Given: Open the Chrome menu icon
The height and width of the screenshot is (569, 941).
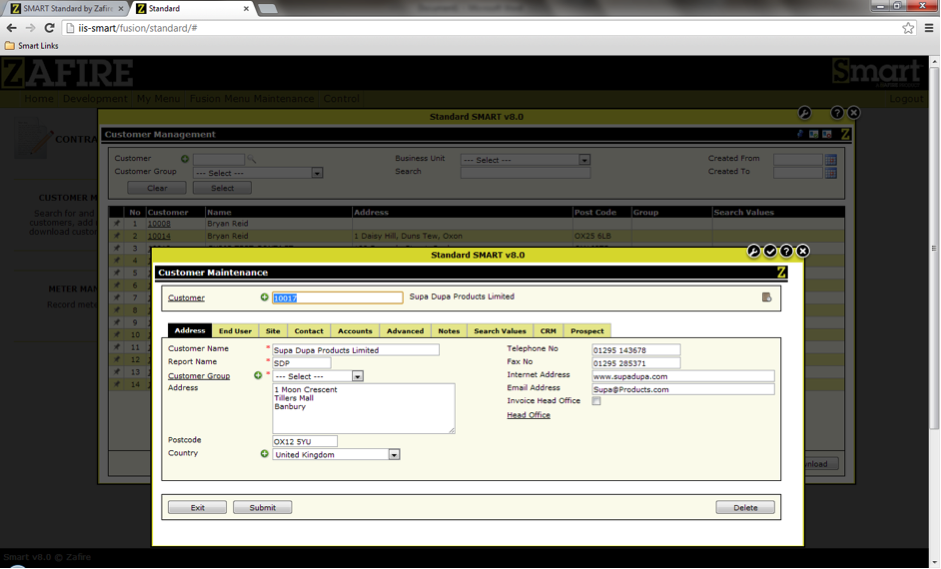Looking at the screenshot, I should point(928,28).
